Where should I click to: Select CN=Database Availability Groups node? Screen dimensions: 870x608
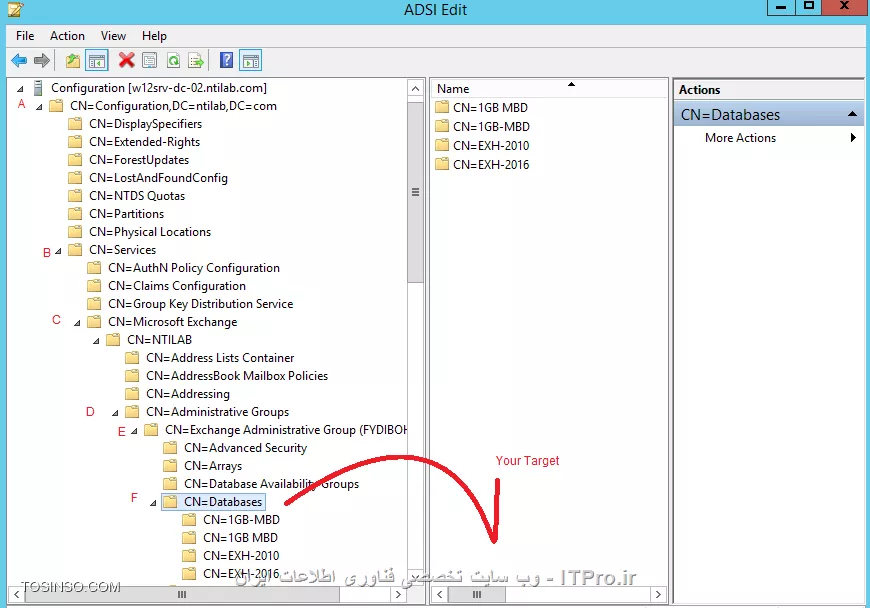coord(271,484)
